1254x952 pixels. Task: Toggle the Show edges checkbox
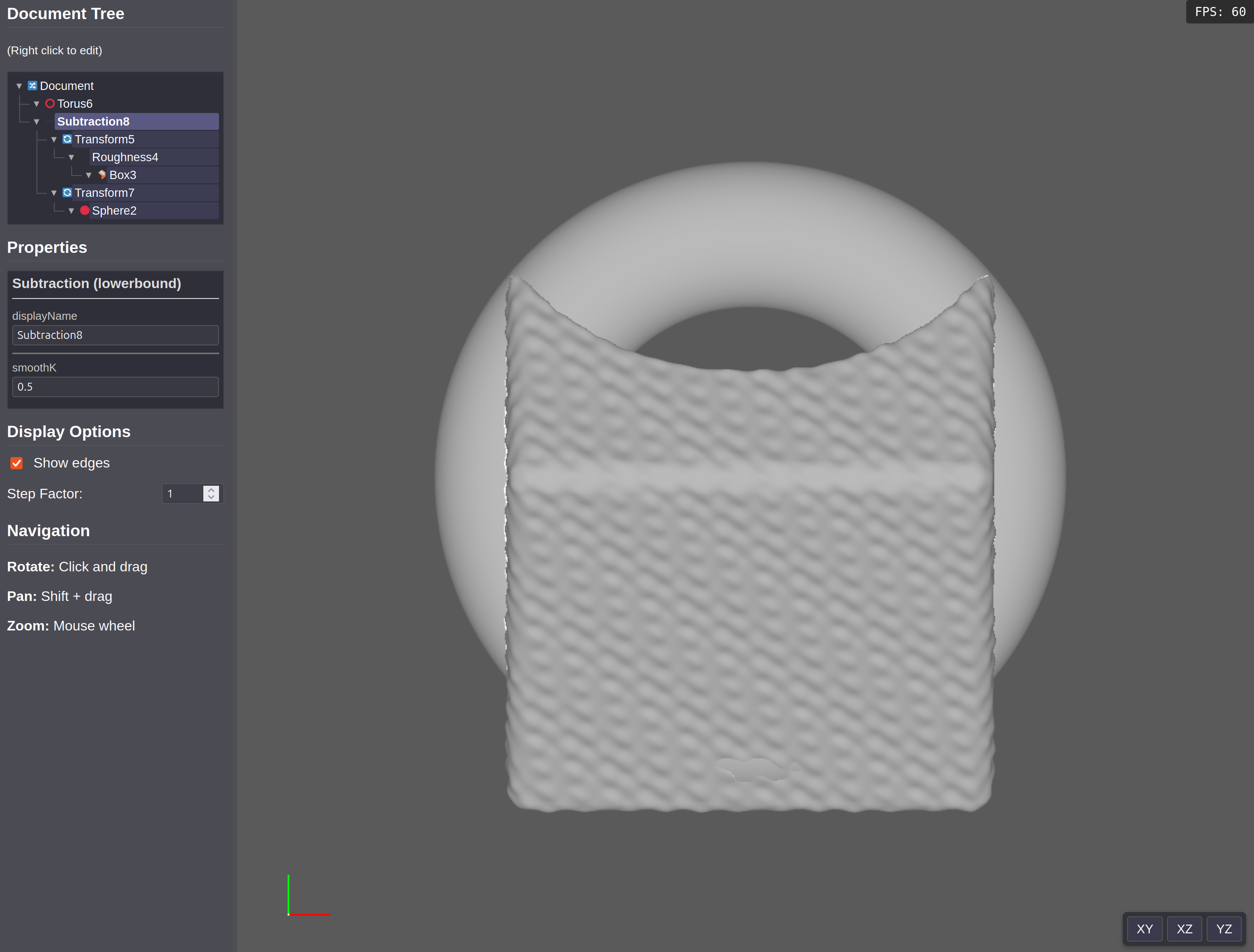point(17,463)
